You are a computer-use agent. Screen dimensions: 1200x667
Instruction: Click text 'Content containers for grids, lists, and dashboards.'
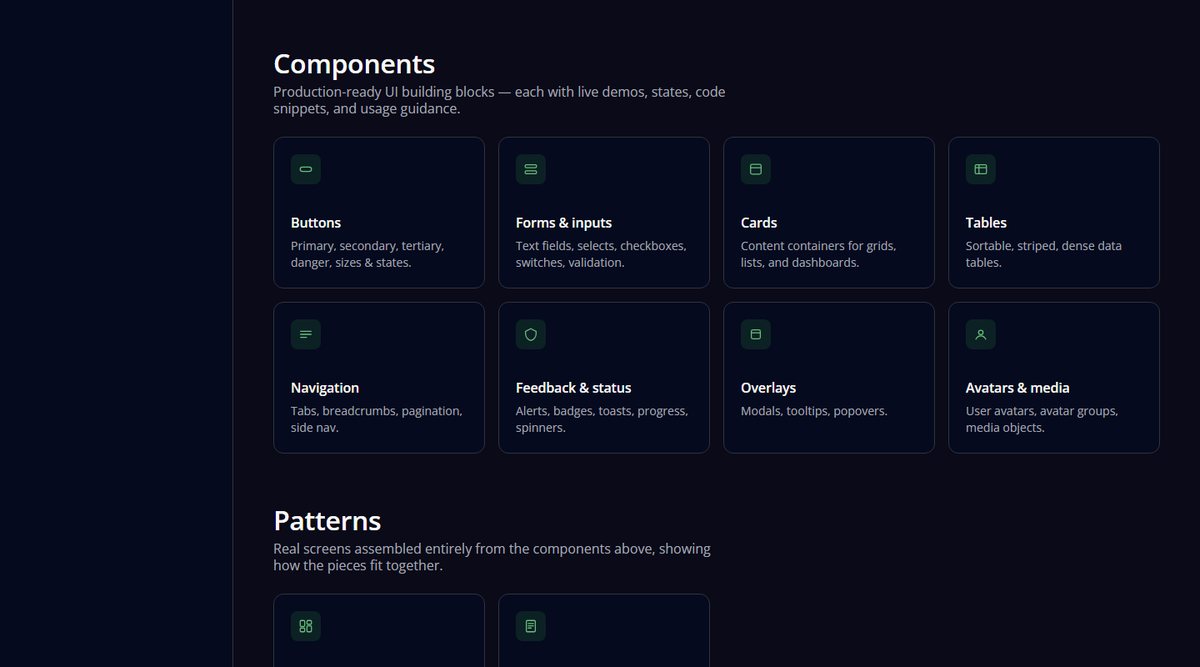click(x=819, y=254)
